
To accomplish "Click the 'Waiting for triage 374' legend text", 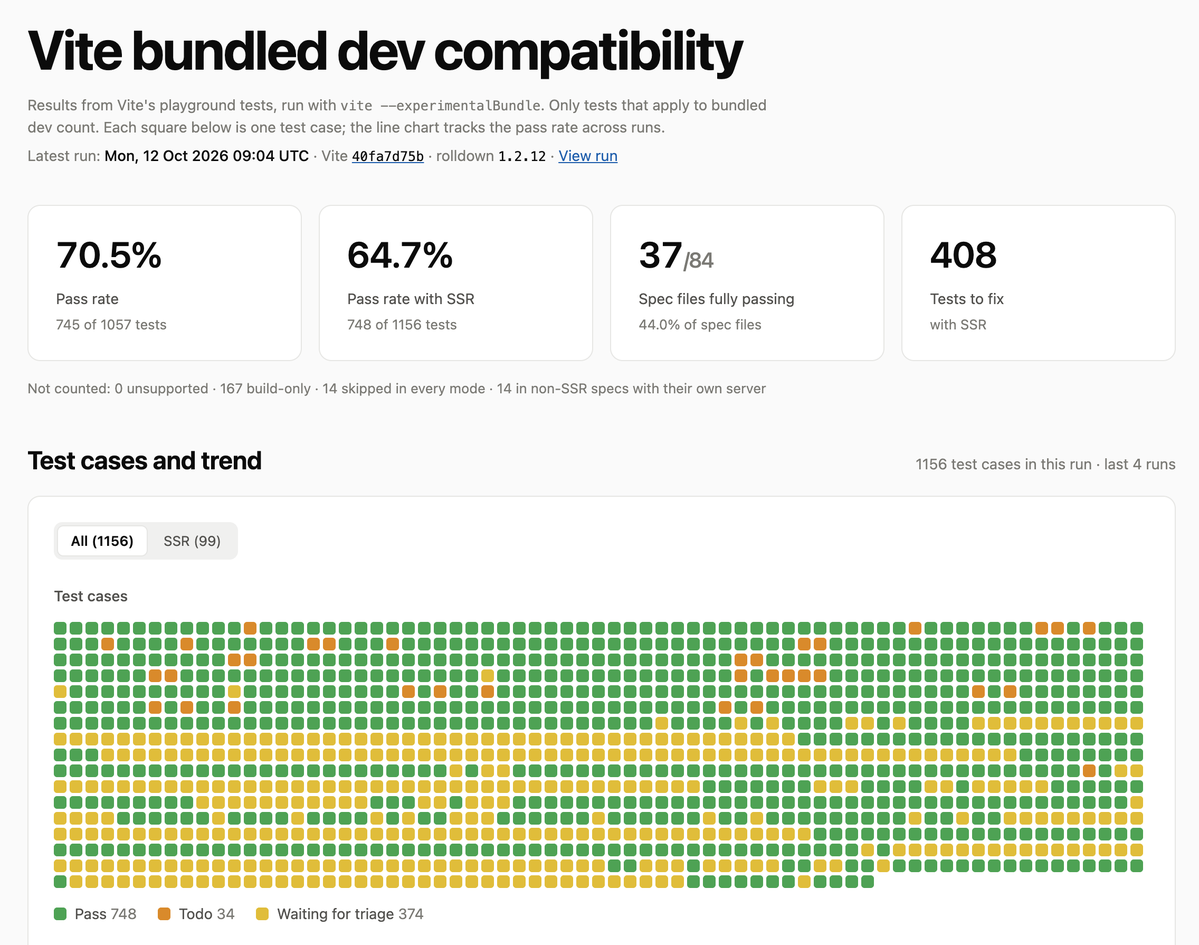I will pyautogui.click(x=350, y=914).
